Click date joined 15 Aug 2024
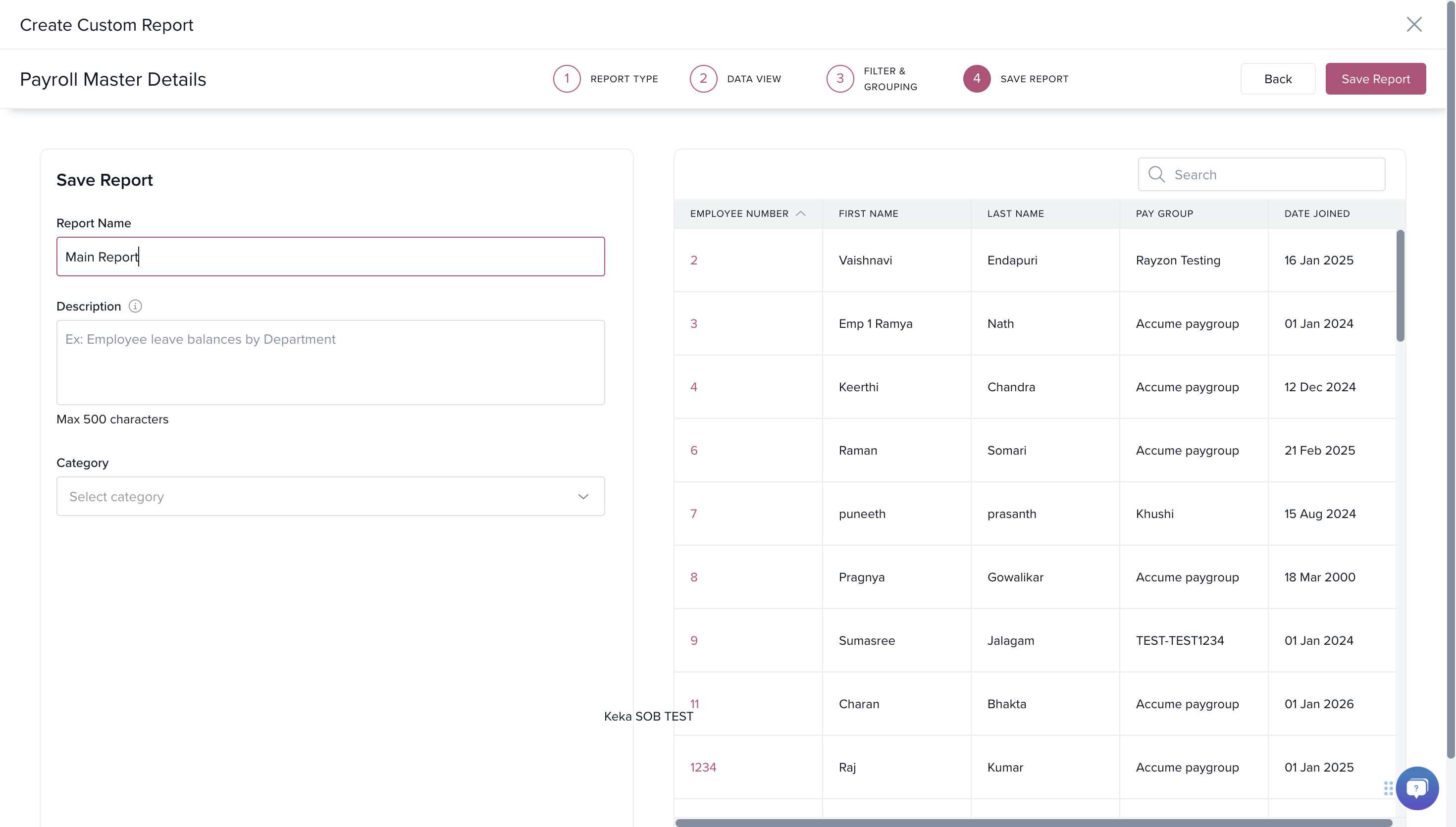Viewport: 1456px width, 827px height. [1320, 514]
